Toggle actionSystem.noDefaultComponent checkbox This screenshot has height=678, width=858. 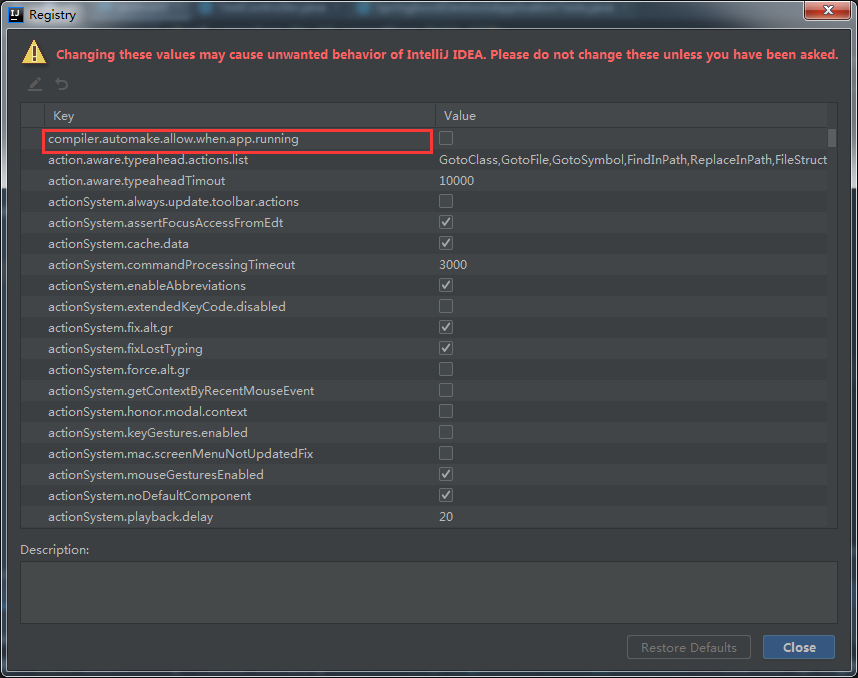(446, 495)
